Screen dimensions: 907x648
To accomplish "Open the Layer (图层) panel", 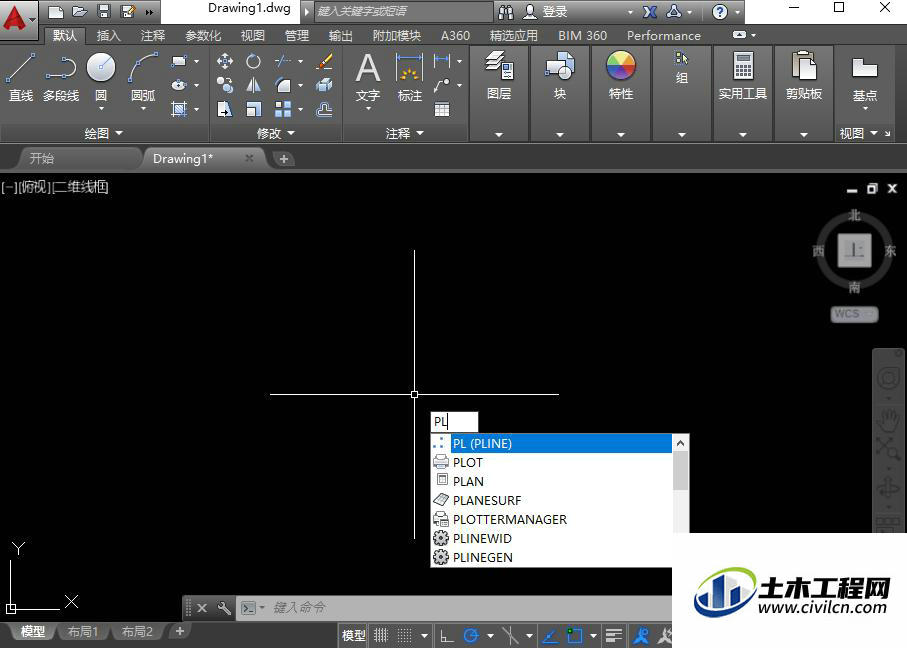I will pyautogui.click(x=499, y=75).
